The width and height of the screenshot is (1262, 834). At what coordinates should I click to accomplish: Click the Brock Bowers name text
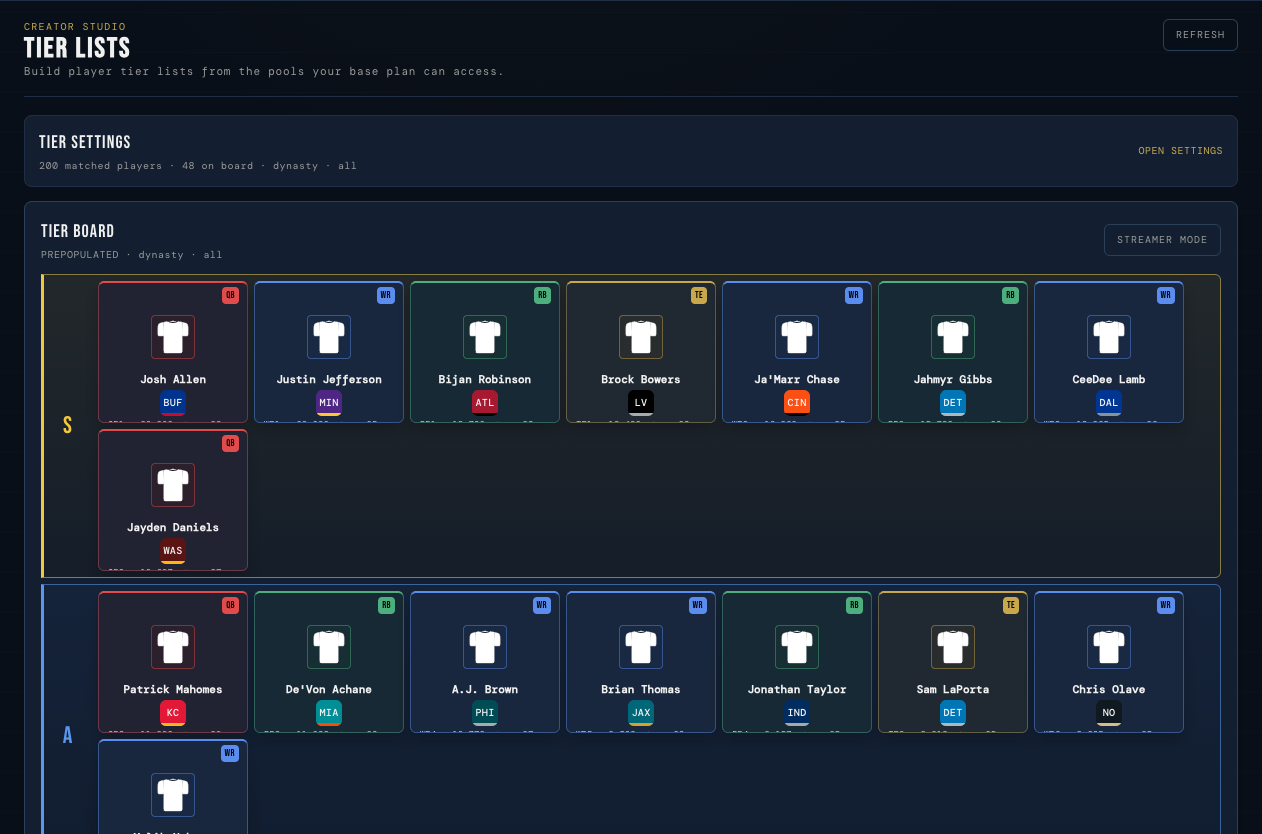pos(641,379)
